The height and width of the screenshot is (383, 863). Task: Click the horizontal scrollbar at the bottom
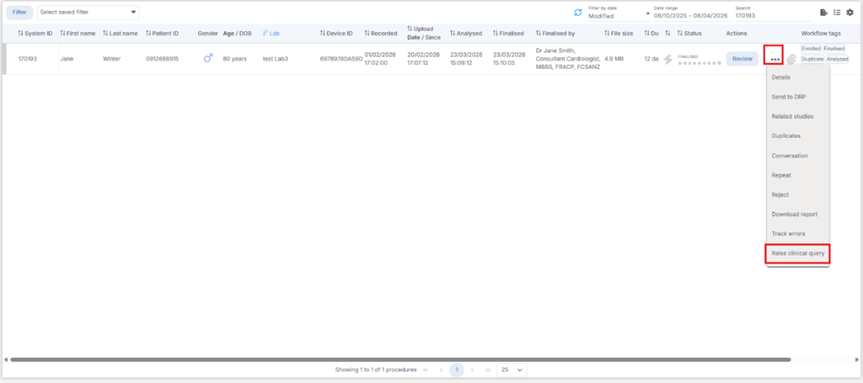[401, 359]
